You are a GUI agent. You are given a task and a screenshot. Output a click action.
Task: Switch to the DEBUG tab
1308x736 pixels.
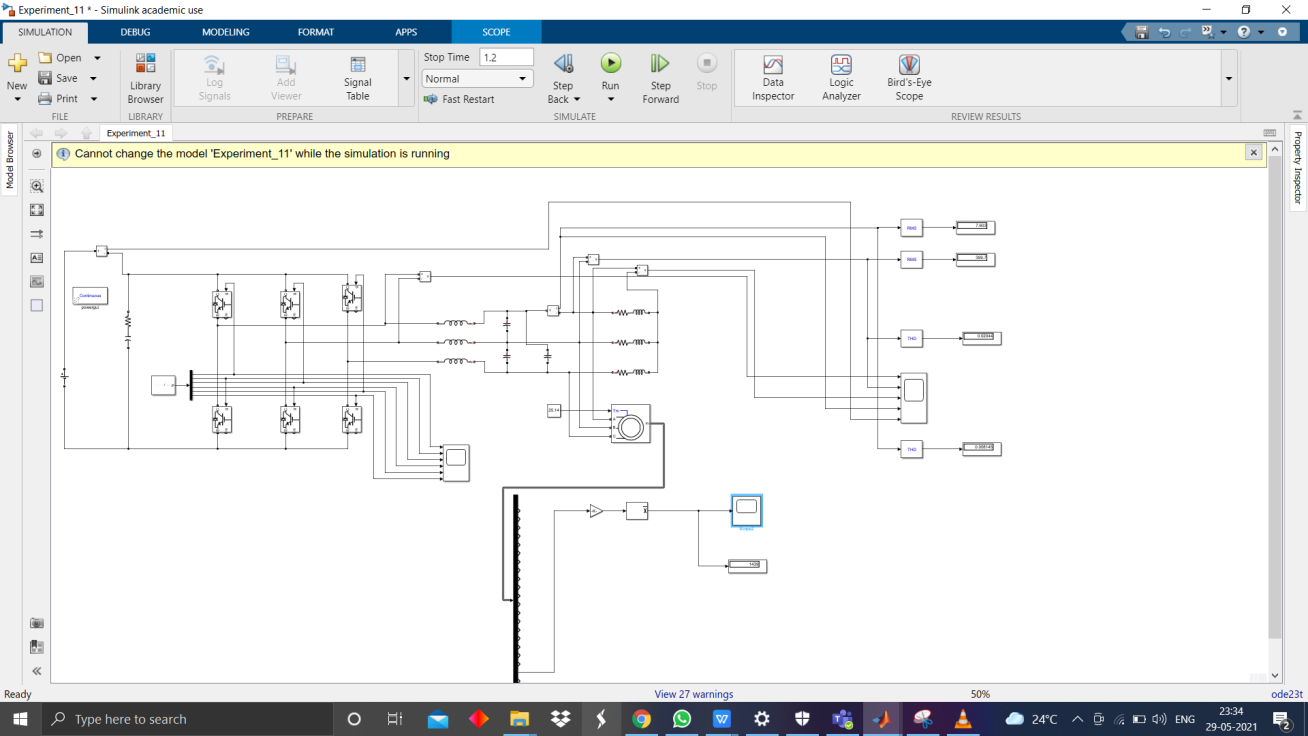(136, 32)
